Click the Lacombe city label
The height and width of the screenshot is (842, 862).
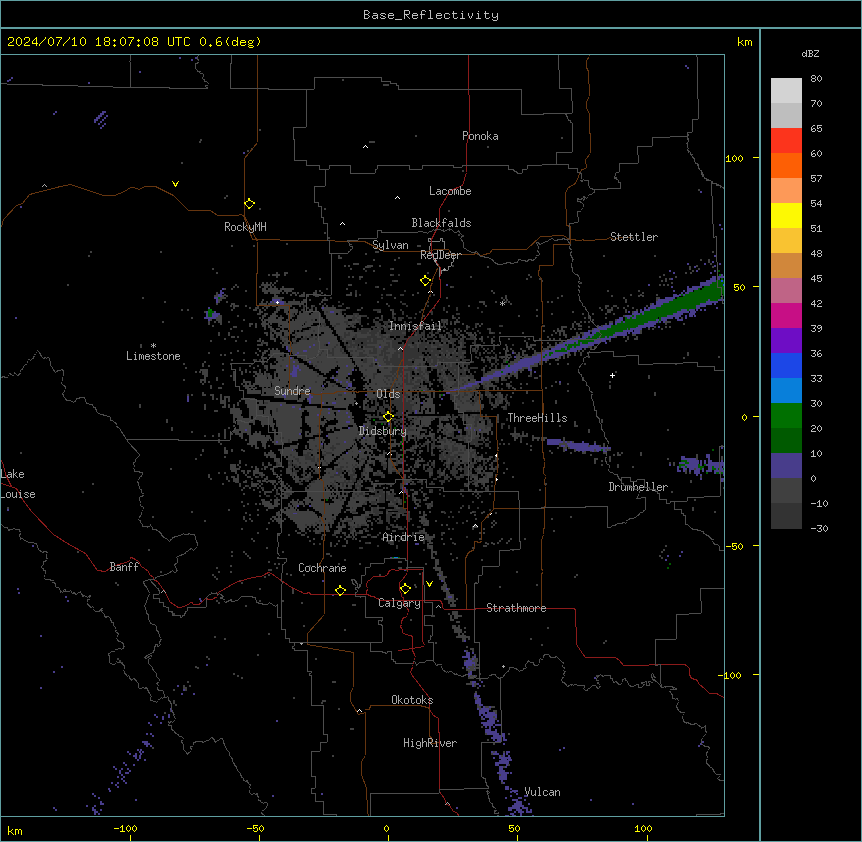tap(450, 191)
